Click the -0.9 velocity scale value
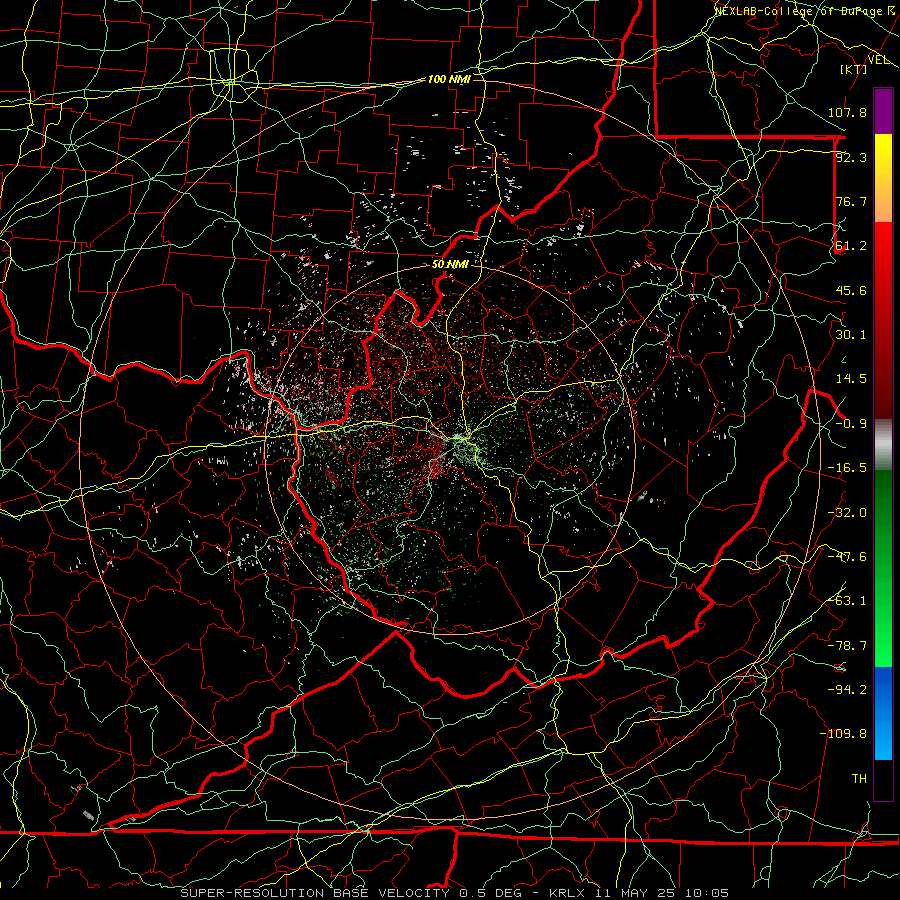900x900 pixels. (x=851, y=424)
